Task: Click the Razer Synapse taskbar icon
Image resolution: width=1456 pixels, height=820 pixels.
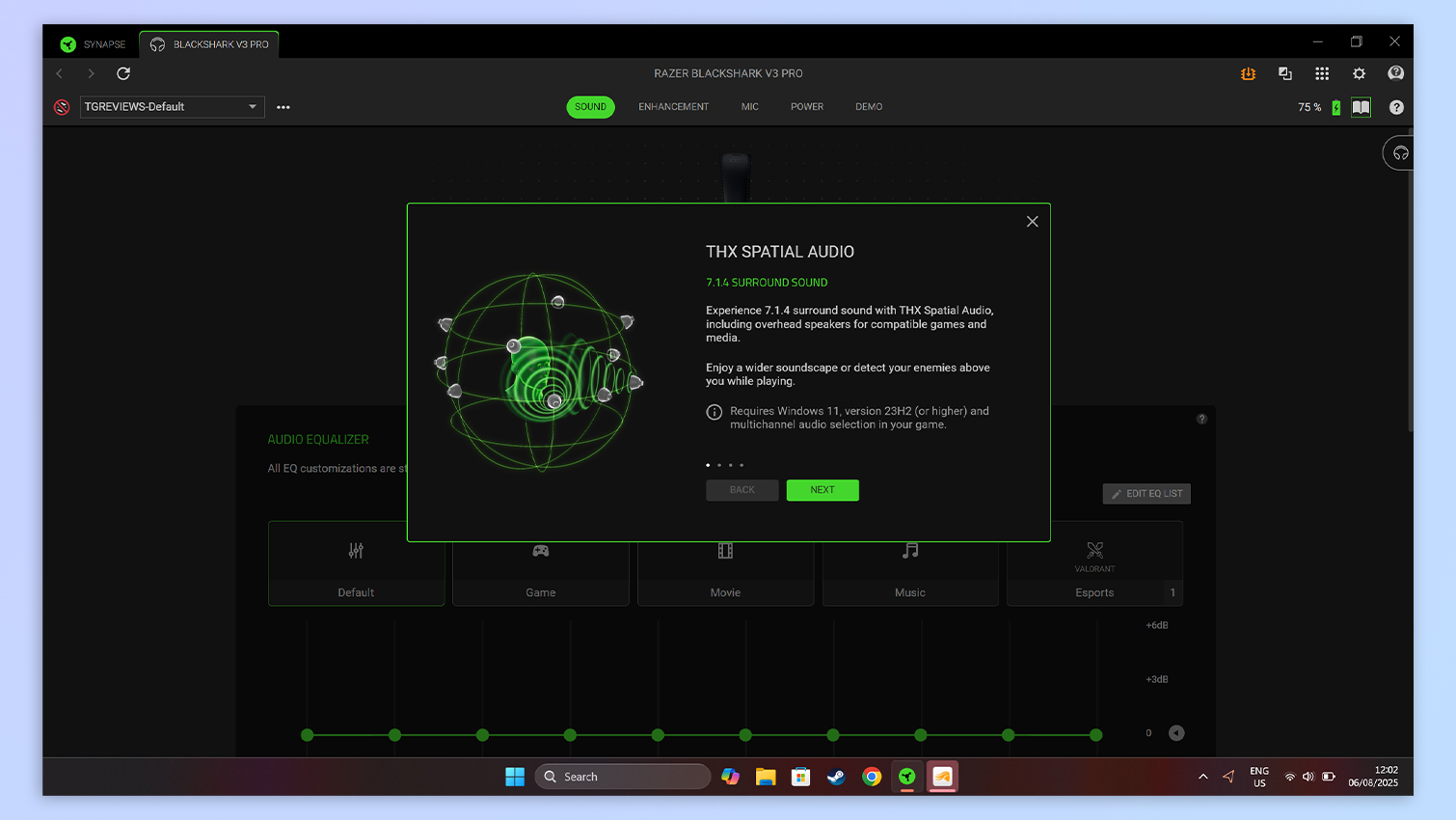Action: point(907,777)
